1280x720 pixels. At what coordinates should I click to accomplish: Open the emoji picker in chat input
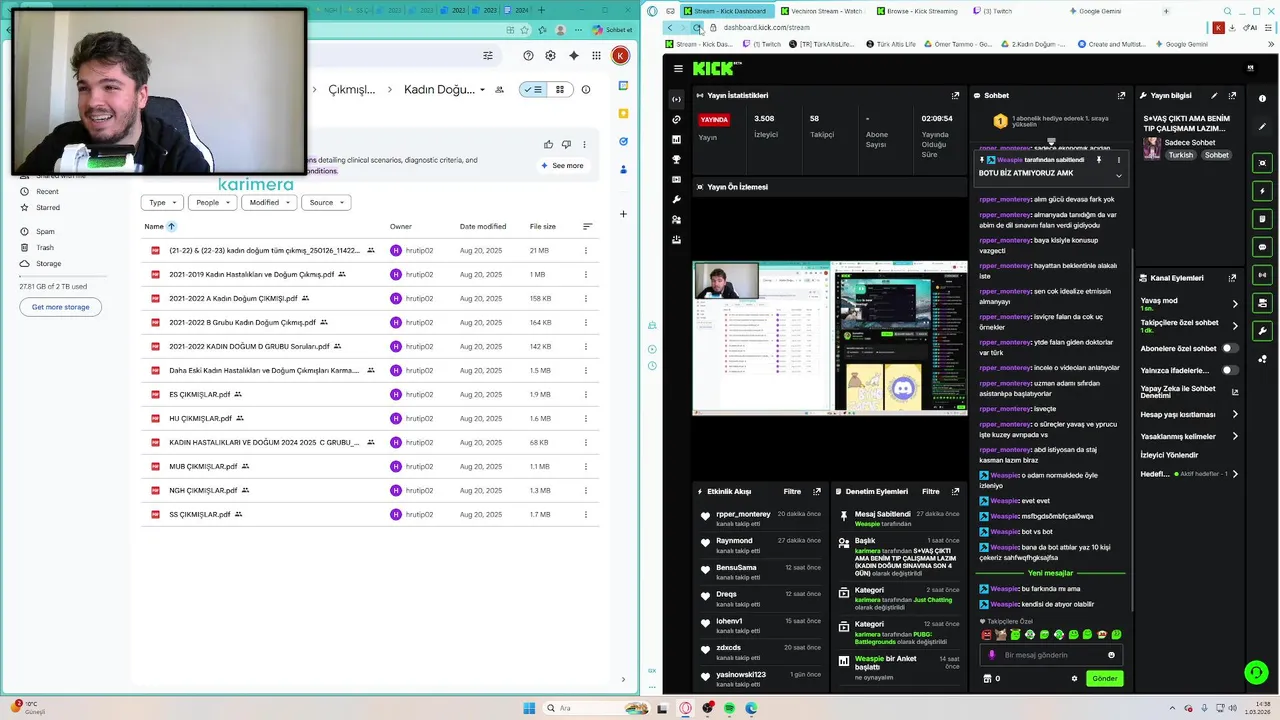(1111, 655)
